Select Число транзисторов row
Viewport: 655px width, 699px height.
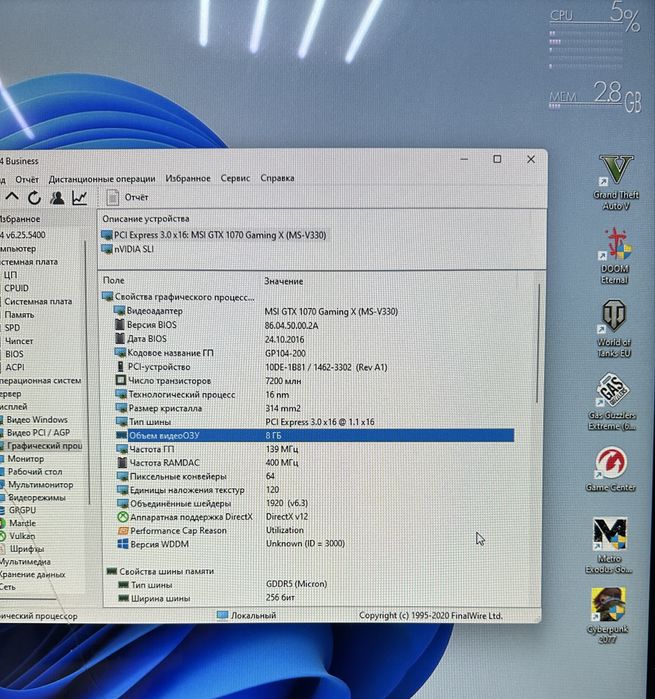312,381
